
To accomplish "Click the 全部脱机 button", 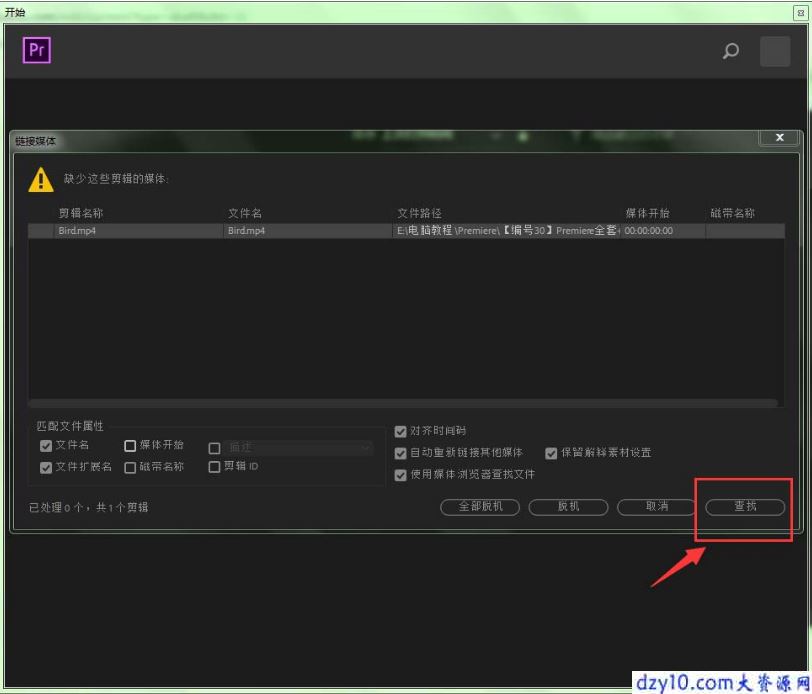I will coord(480,507).
